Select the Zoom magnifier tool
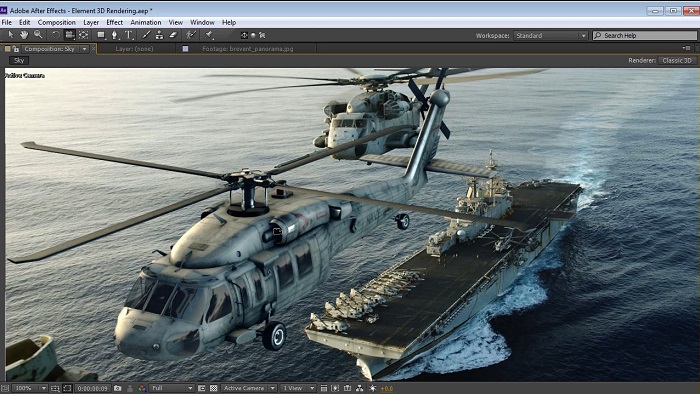This screenshot has height=394, width=700. [x=38, y=35]
